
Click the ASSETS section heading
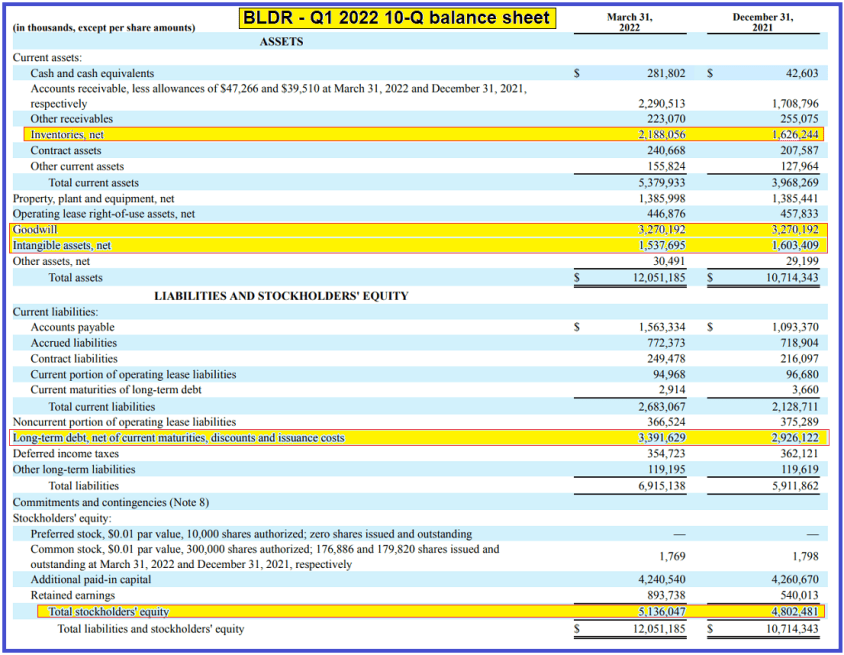coord(281,42)
